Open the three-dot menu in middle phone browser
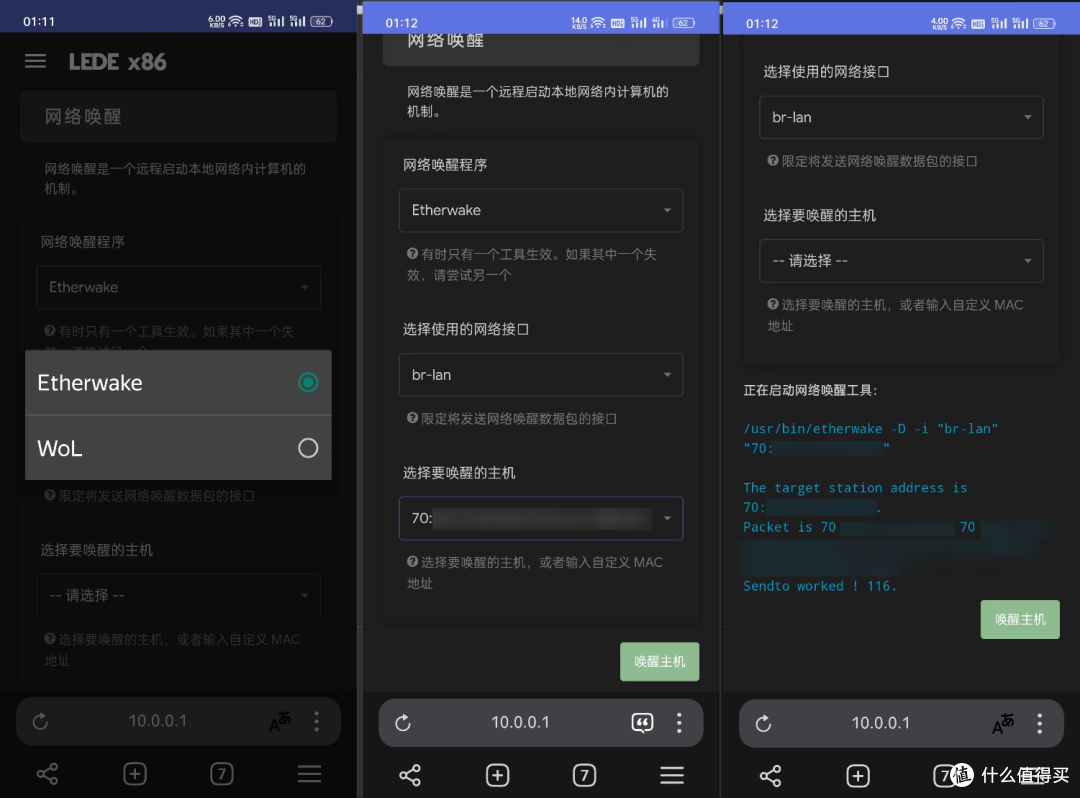1080x798 pixels. 679,722
